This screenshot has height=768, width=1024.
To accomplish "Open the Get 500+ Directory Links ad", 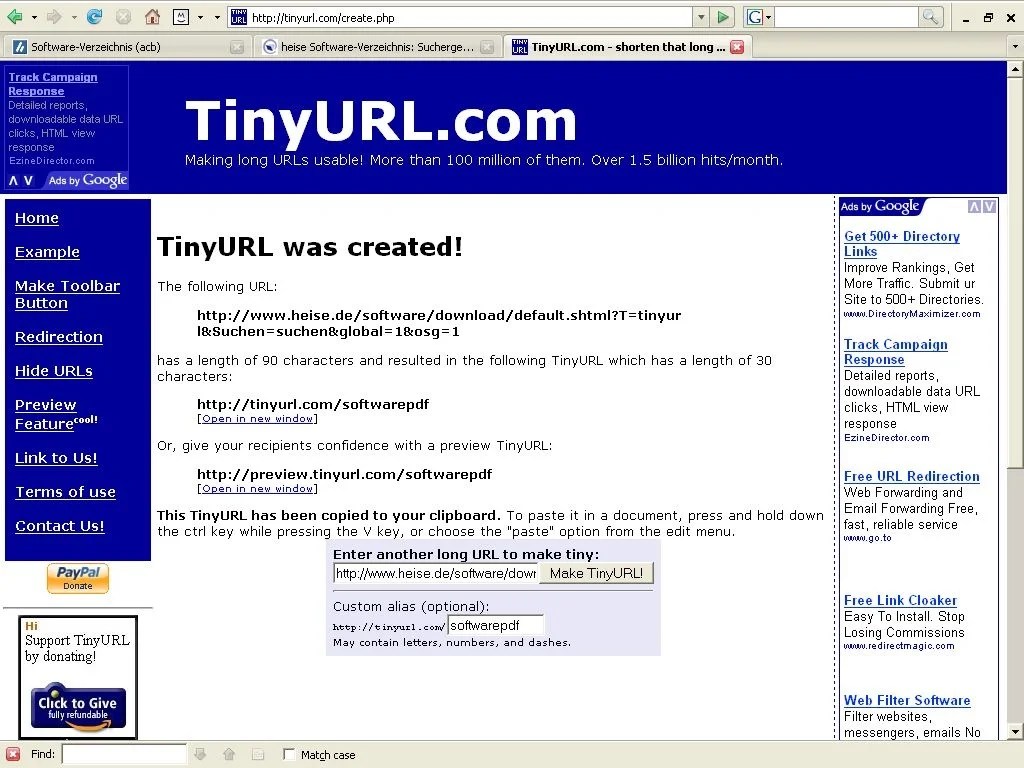I will tap(901, 244).
